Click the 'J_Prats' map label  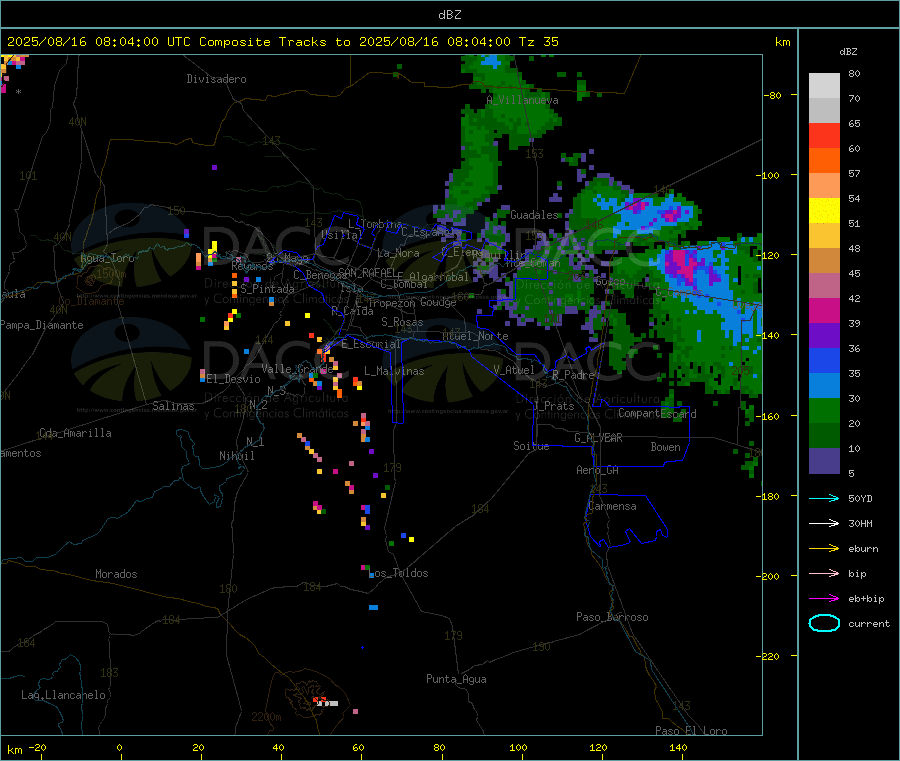click(554, 406)
